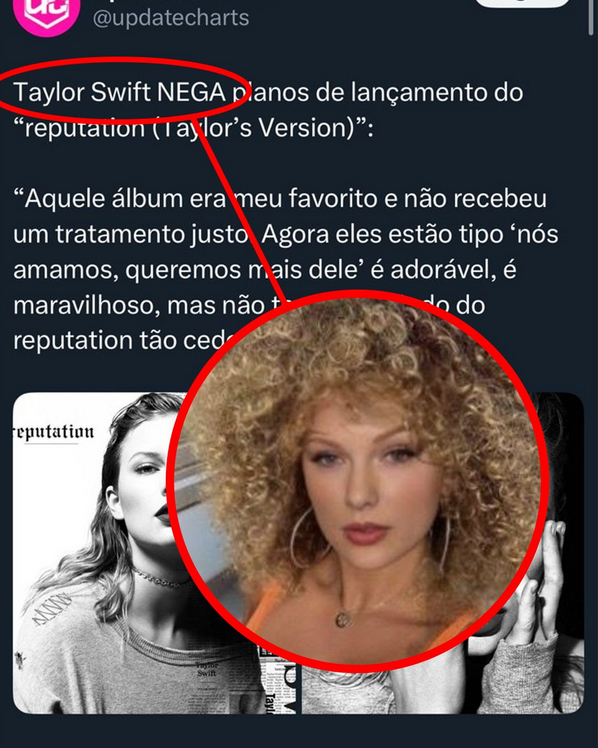Click the circular curly-hair inset photo
This screenshot has width=598, height=748.
pyautogui.click(x=358, y=480)
